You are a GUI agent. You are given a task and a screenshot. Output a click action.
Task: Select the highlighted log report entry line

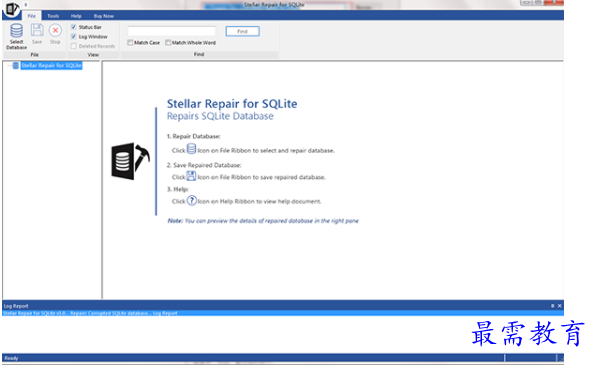point(283,313)
